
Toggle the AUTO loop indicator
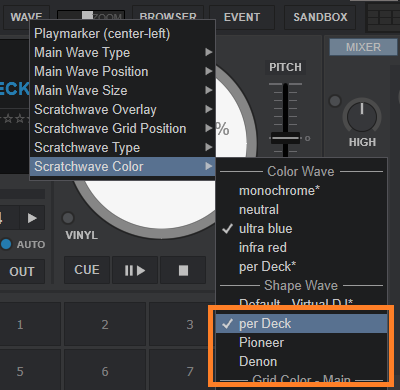(6, 244)
